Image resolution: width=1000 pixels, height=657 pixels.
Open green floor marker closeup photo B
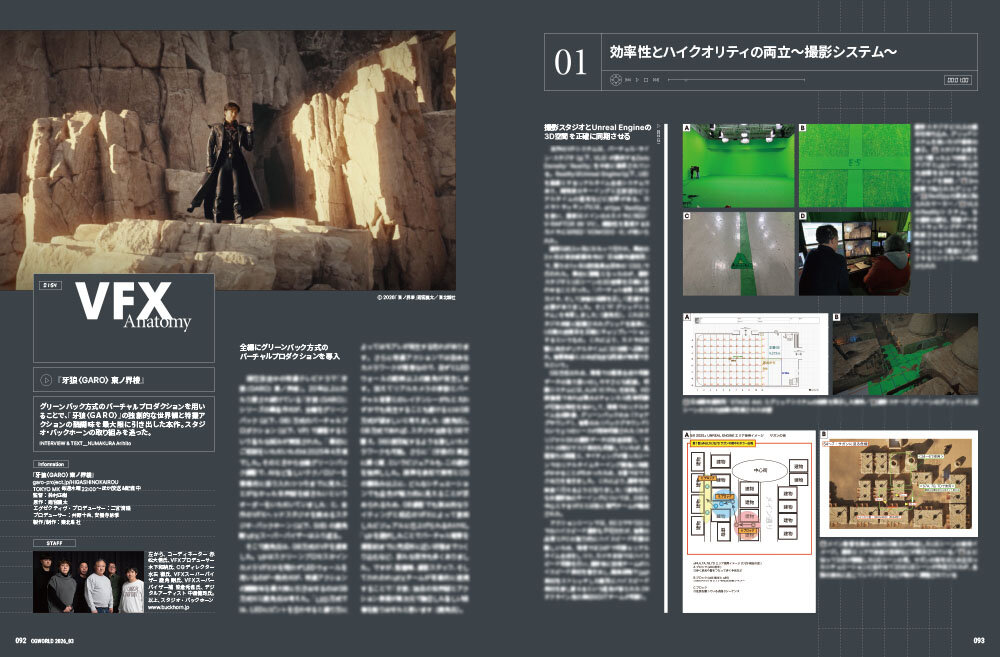point(854,165)
